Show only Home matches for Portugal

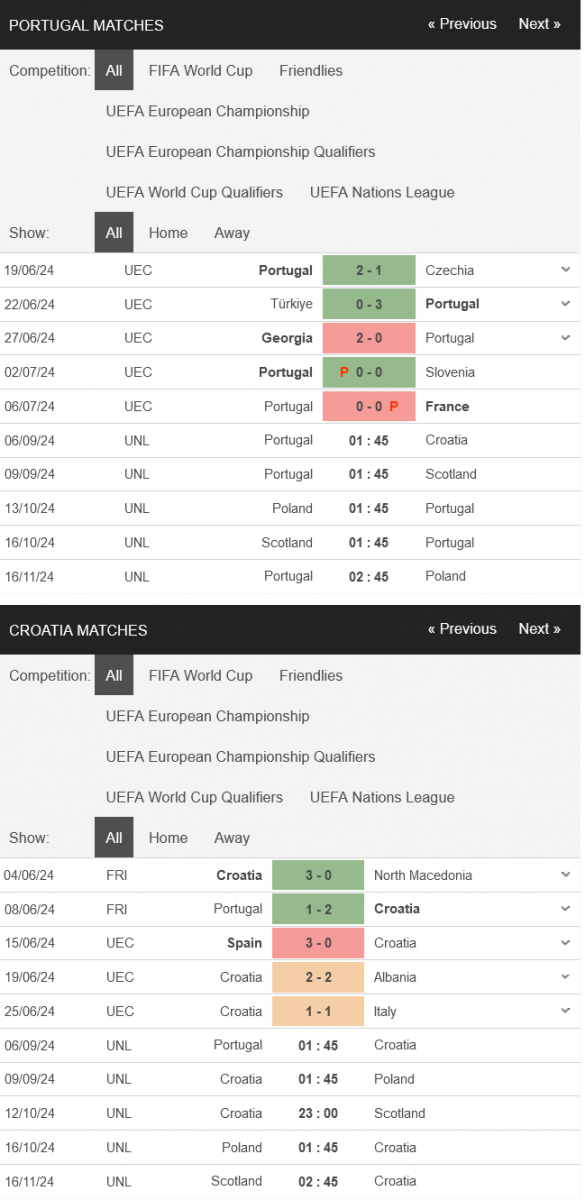[168, 233]
